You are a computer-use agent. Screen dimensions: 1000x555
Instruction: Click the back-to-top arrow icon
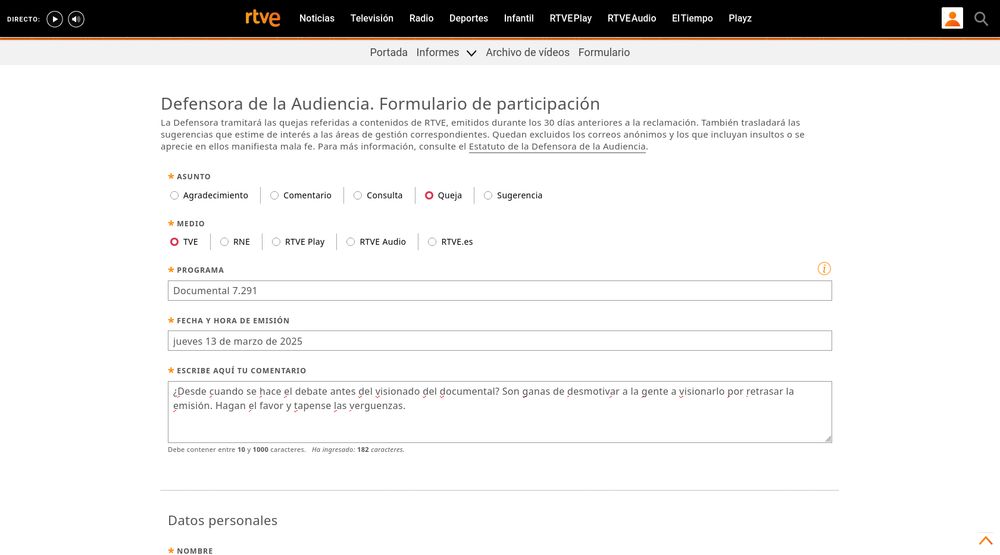tap(985, 540)
